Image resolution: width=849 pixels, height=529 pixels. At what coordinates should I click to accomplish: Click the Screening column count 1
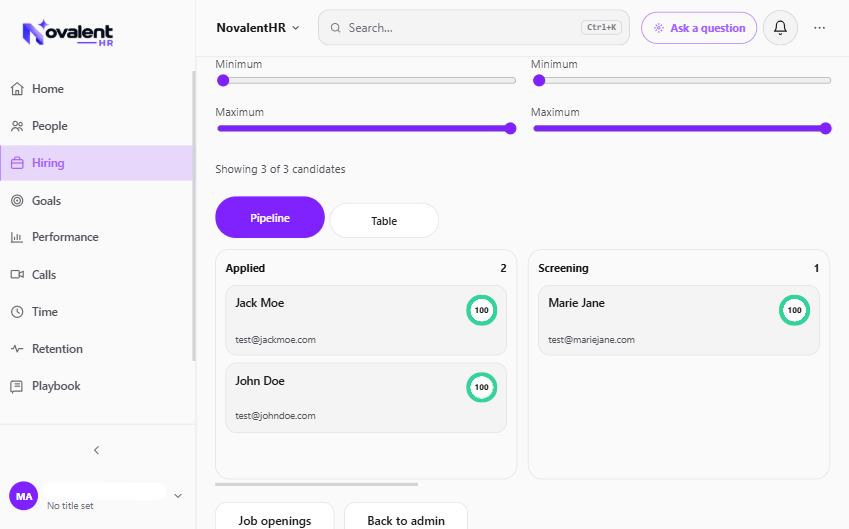(817, 268)
